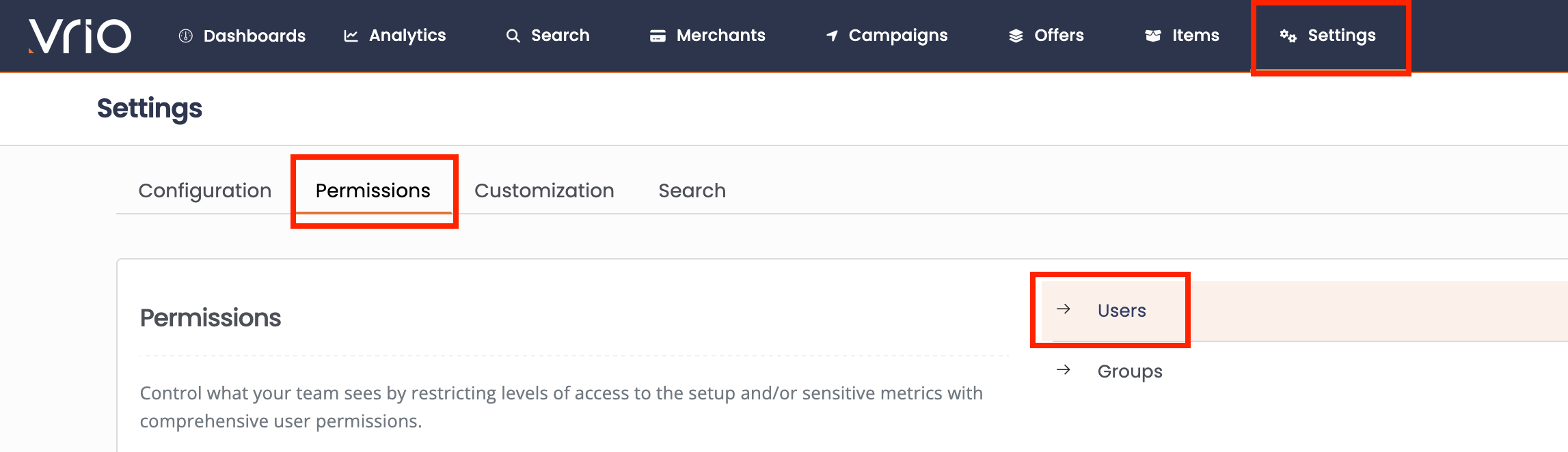This screenshot has width=1568, height=452.
Task: Click the Search magnifier icon in navbar
Action: tap(513, 36)
